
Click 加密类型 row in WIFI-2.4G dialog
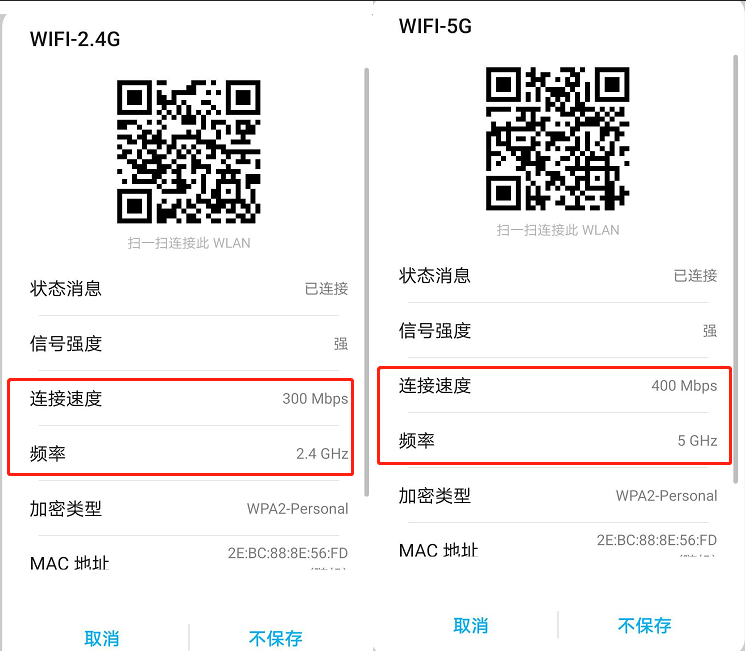click(x=189, y=509)
